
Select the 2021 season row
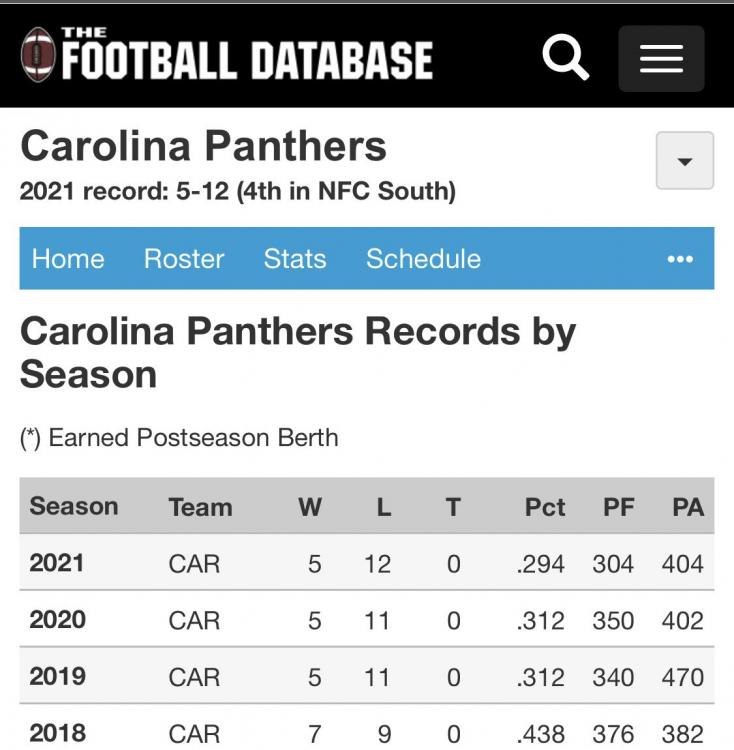pos(57,563)
